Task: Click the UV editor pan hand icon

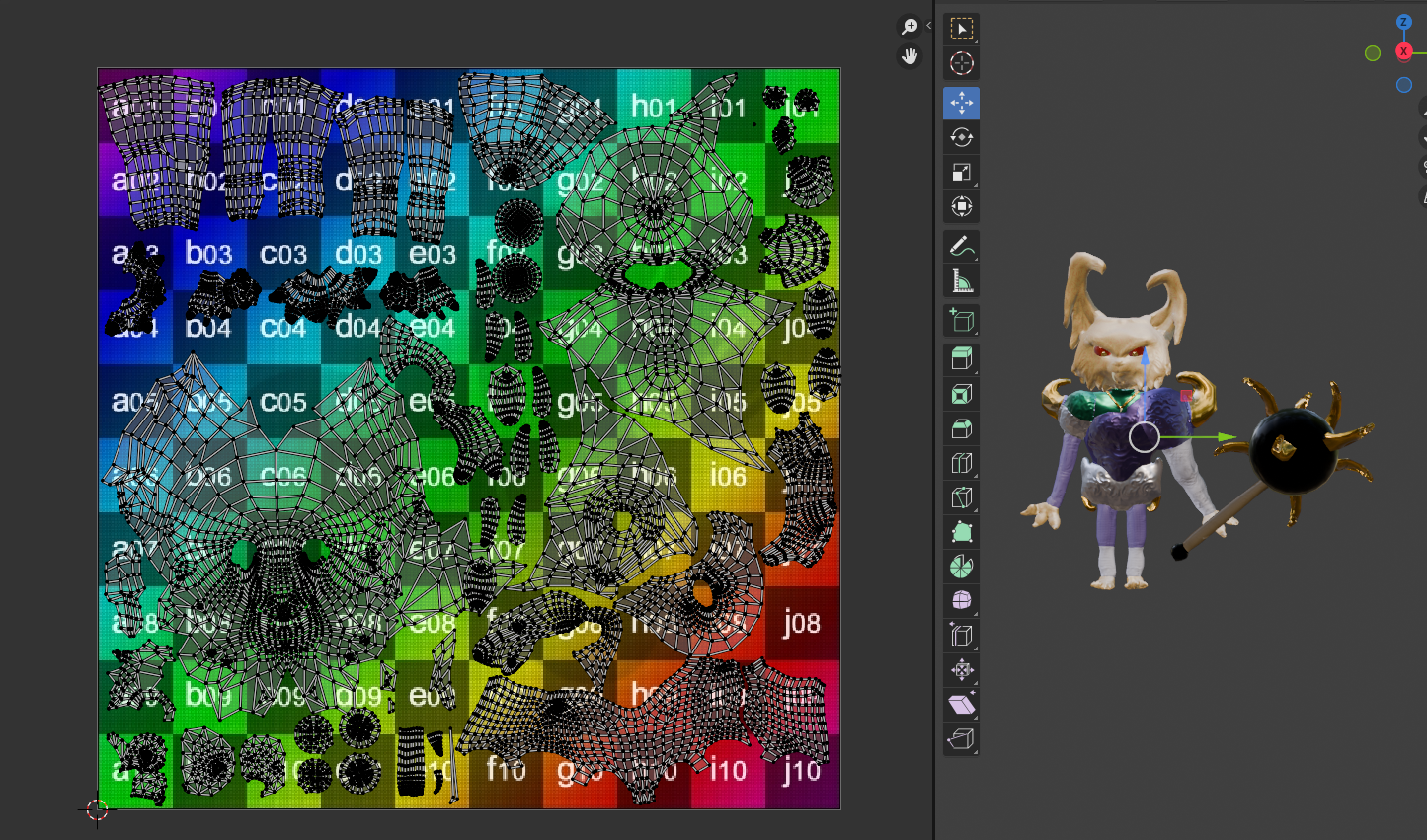Action: coord(910,56)
